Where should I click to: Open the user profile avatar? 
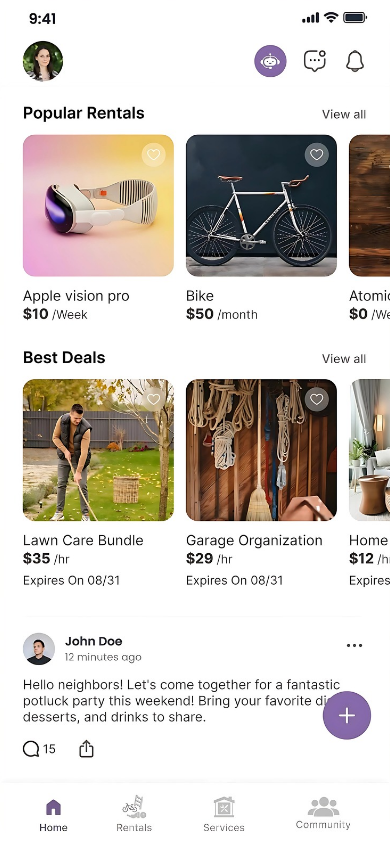click(x=43, y=61)
